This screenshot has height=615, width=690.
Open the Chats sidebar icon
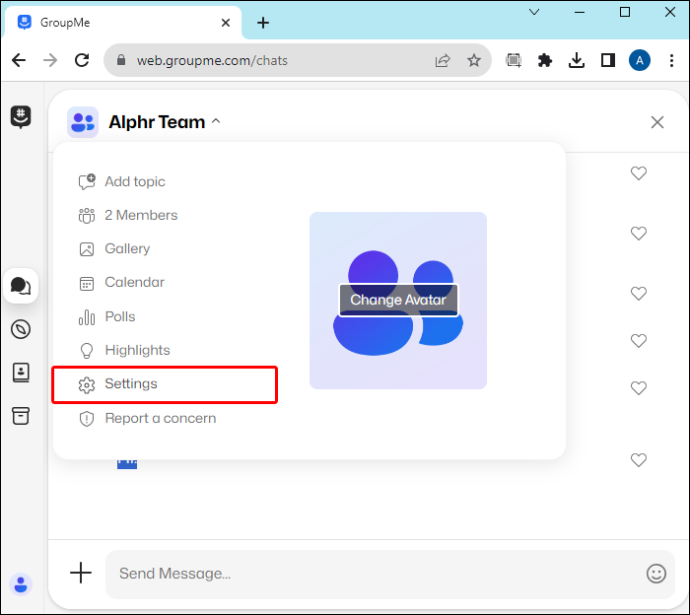[x=21, y=286]
